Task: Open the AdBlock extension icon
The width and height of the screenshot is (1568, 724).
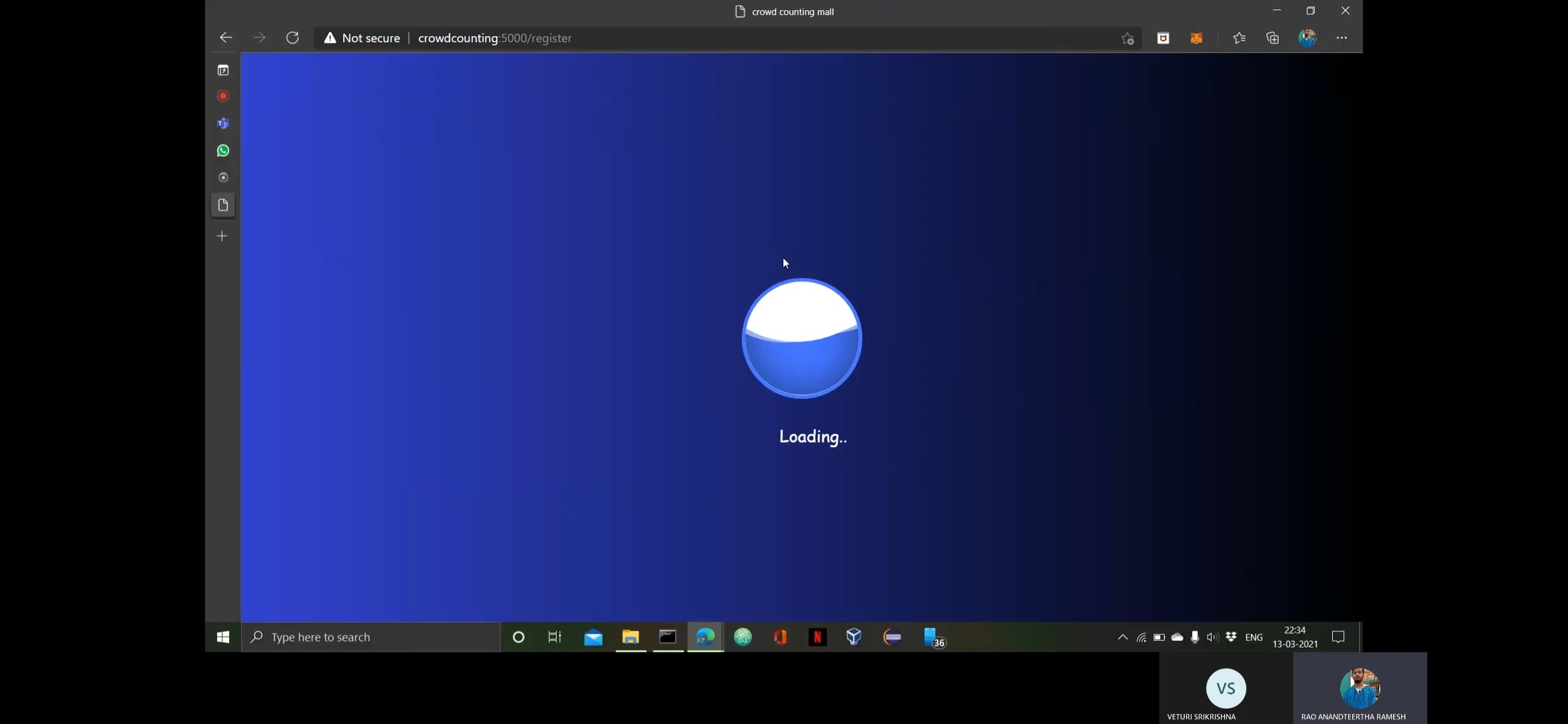Action: (x=1163, y=38)
